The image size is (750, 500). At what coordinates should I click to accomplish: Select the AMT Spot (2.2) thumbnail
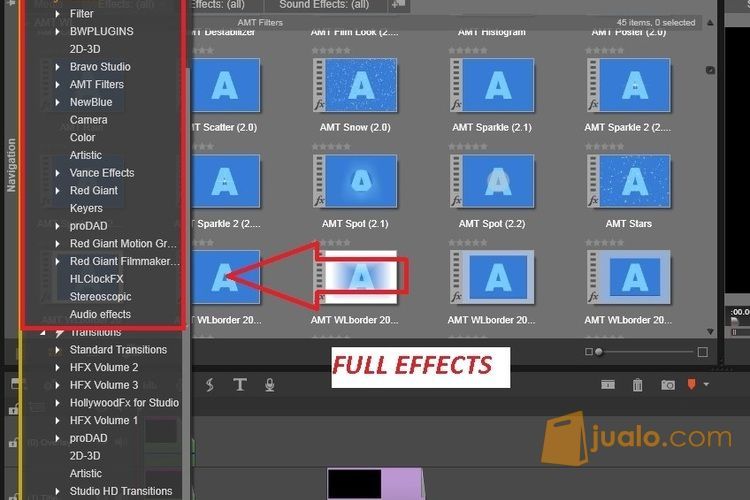[492, 181]
